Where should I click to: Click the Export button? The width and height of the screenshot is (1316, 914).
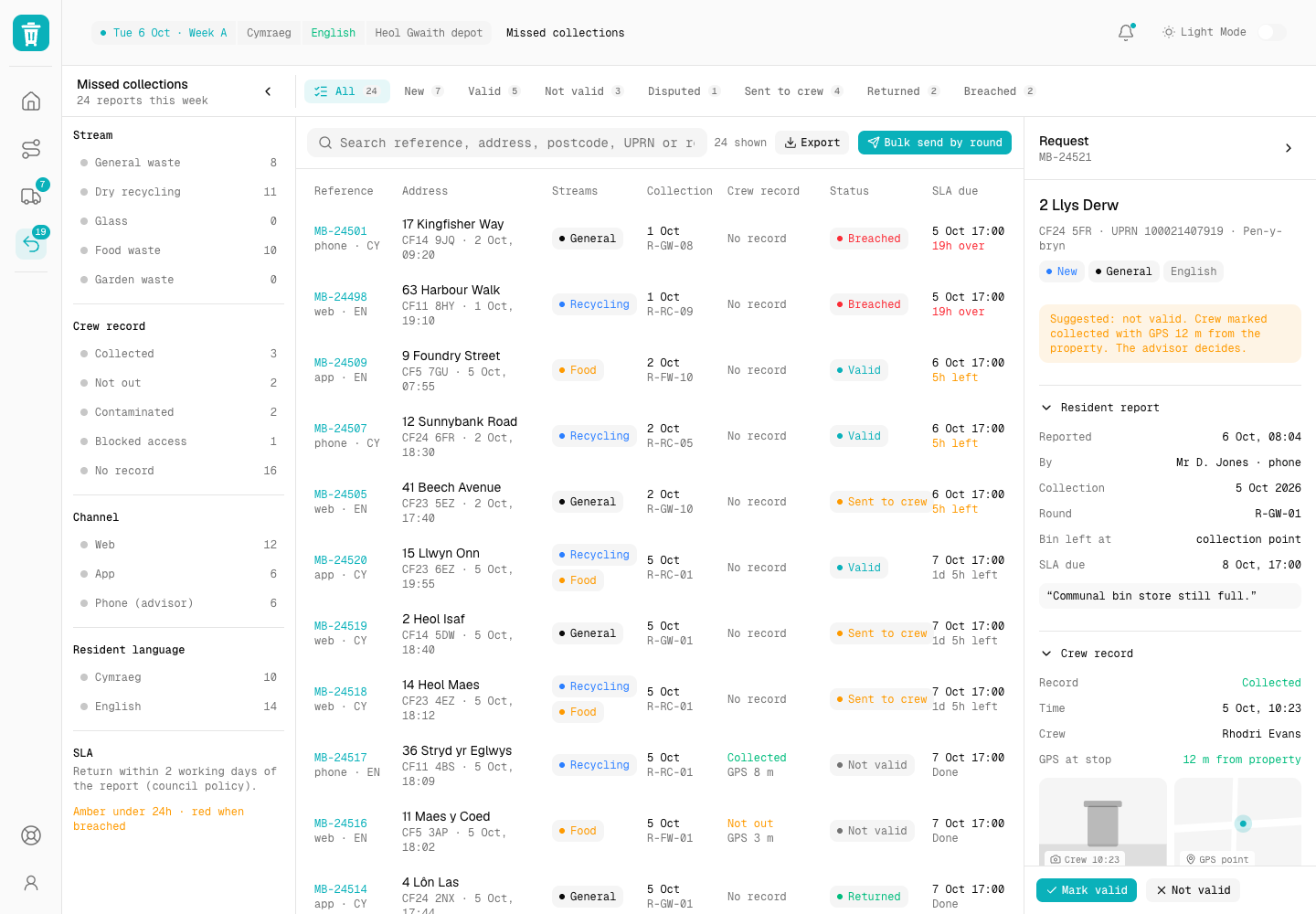[x=812, y=143]
